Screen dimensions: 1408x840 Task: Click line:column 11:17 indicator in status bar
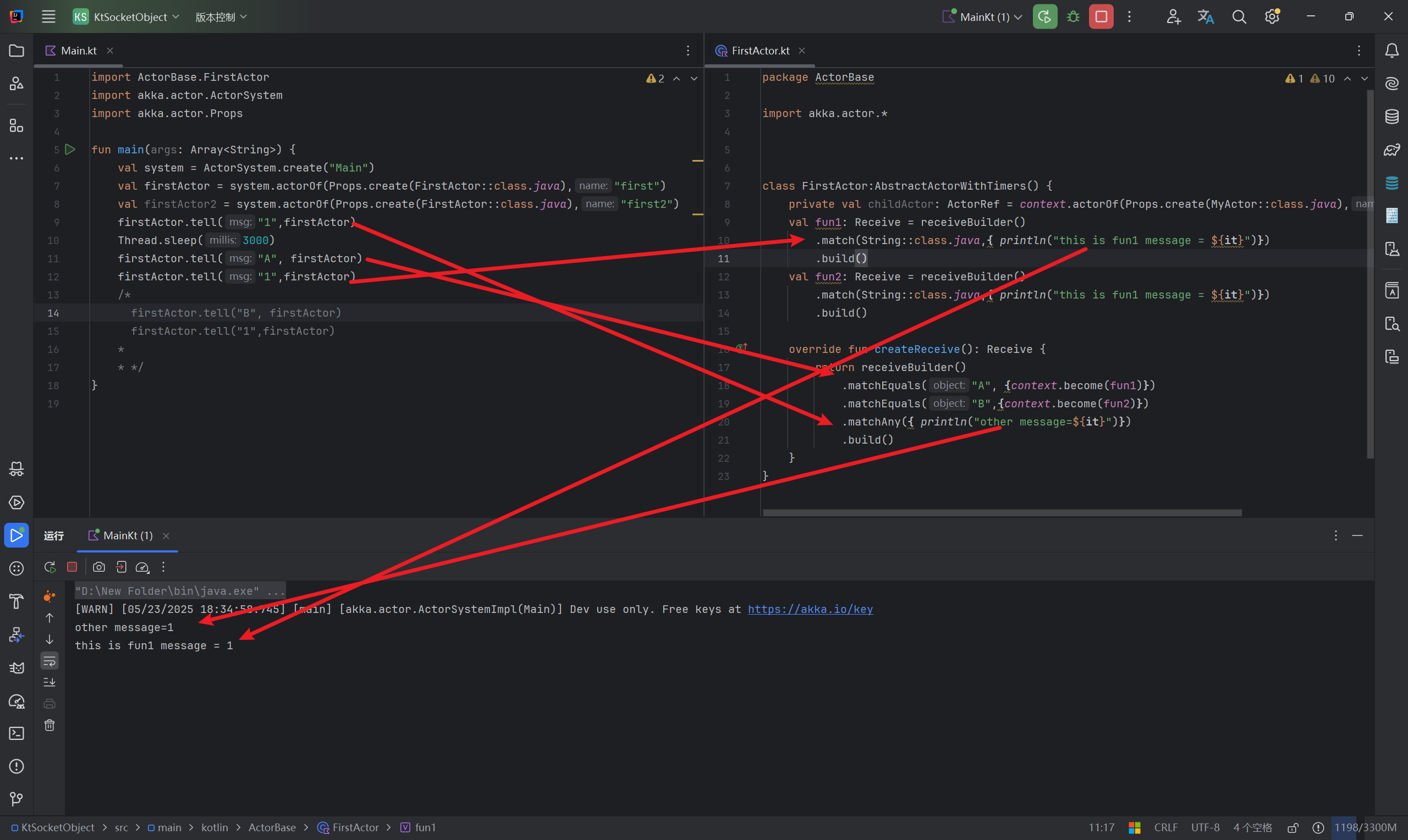pos(1101,827)
